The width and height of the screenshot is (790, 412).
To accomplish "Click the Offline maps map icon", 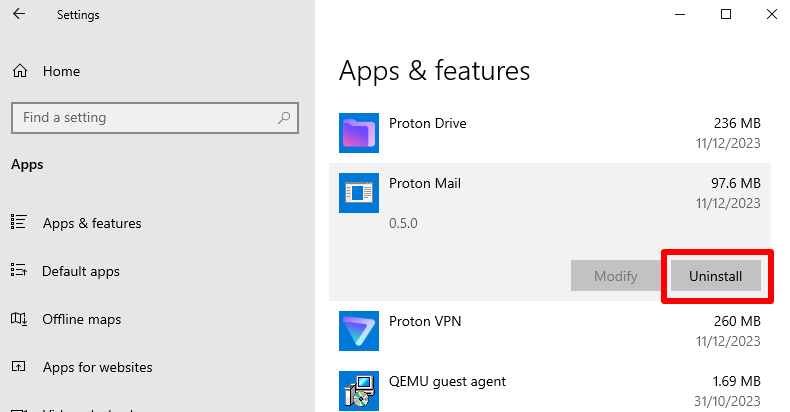I will (19, 318).
